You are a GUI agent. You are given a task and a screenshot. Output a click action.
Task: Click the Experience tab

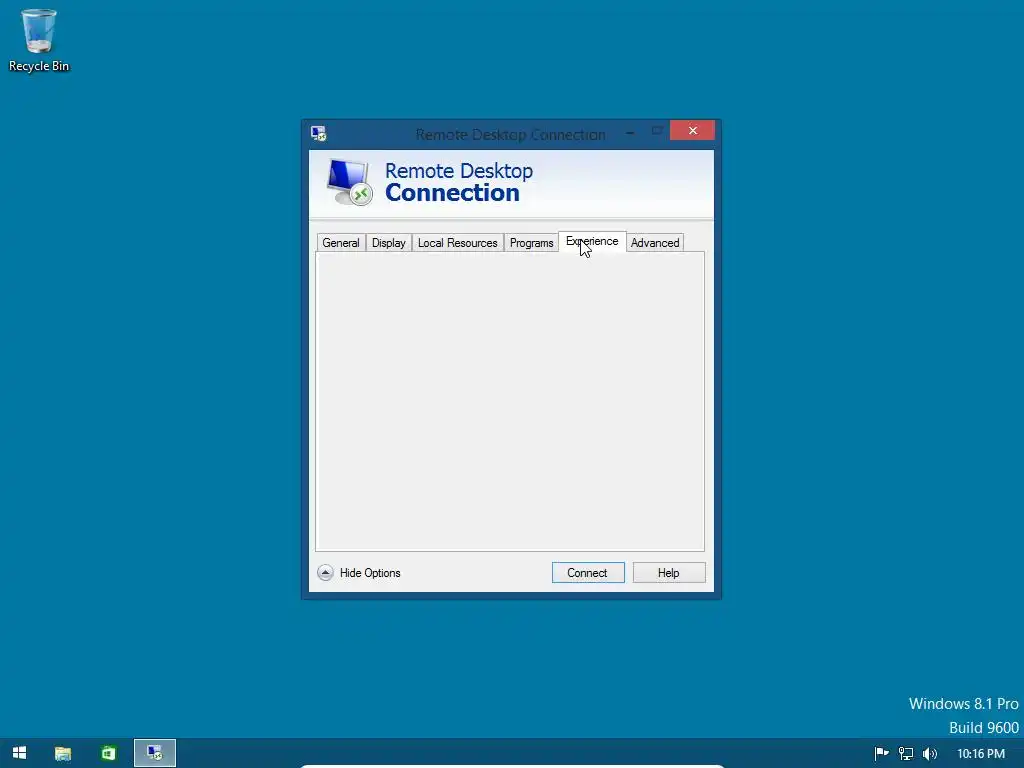pyautogui.click(x=592, y=242)
